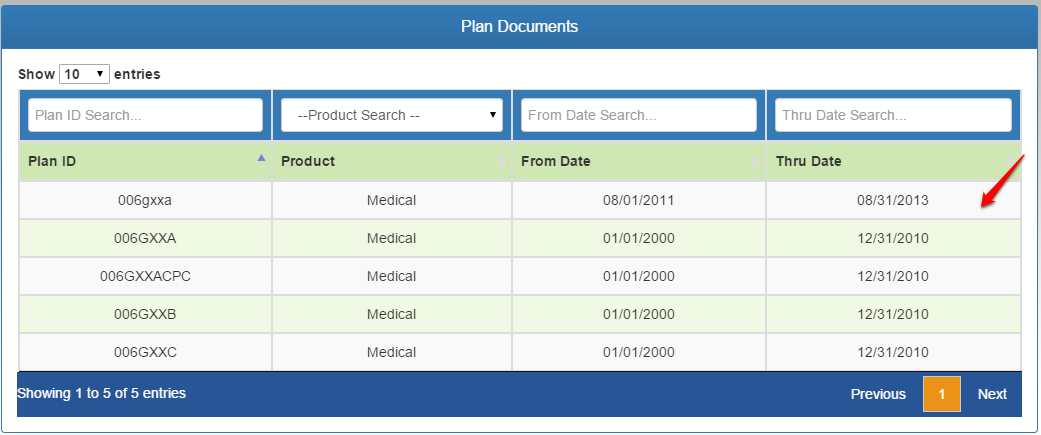This screenshot has width=1041, height=435.
Task: Expand the Product Search dropdown
Action: coord(392,115)
